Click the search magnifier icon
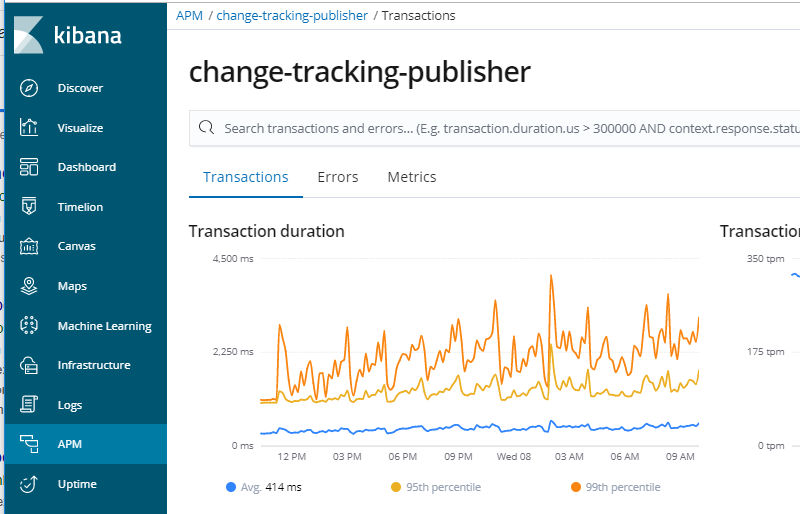 point(206,127)
